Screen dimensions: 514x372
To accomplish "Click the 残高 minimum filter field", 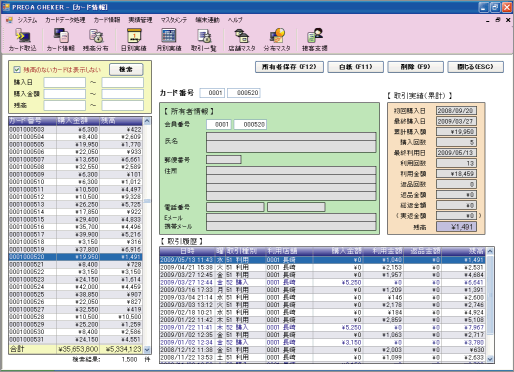I will [x=65, y=105].
